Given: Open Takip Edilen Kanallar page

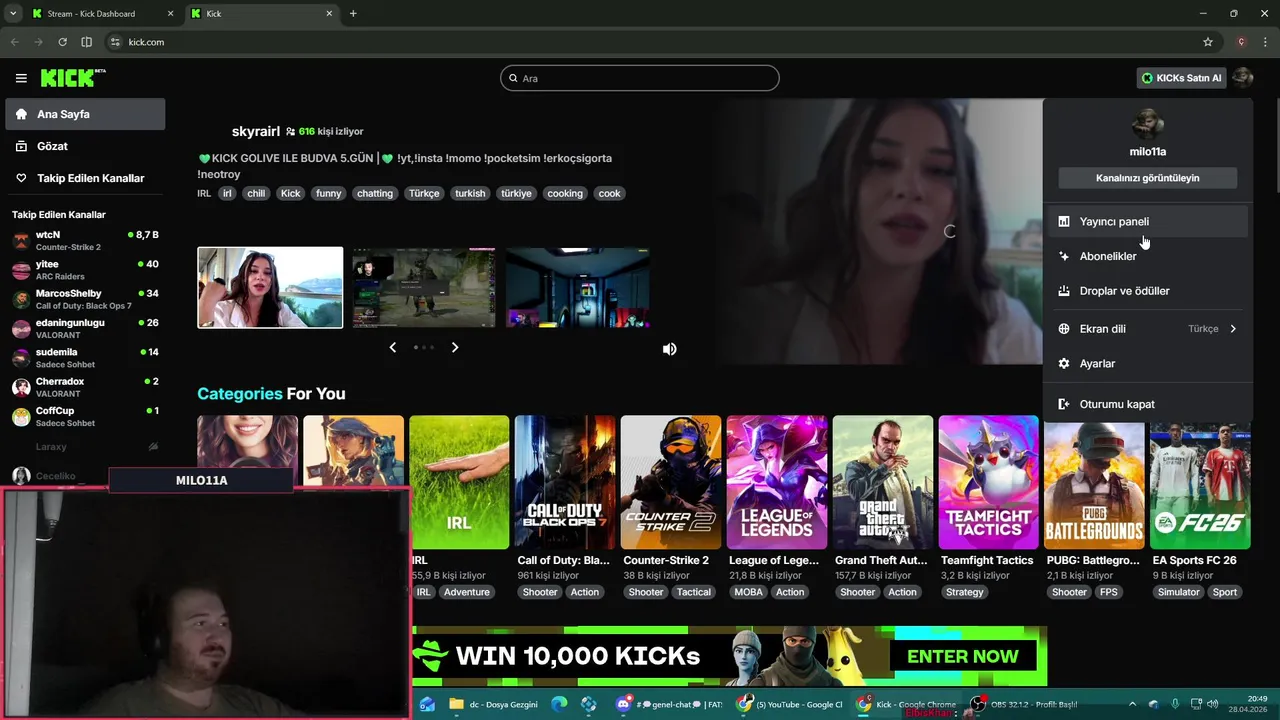Looking at the screenshot, I should pyautogui.click(x=85, y=178).
